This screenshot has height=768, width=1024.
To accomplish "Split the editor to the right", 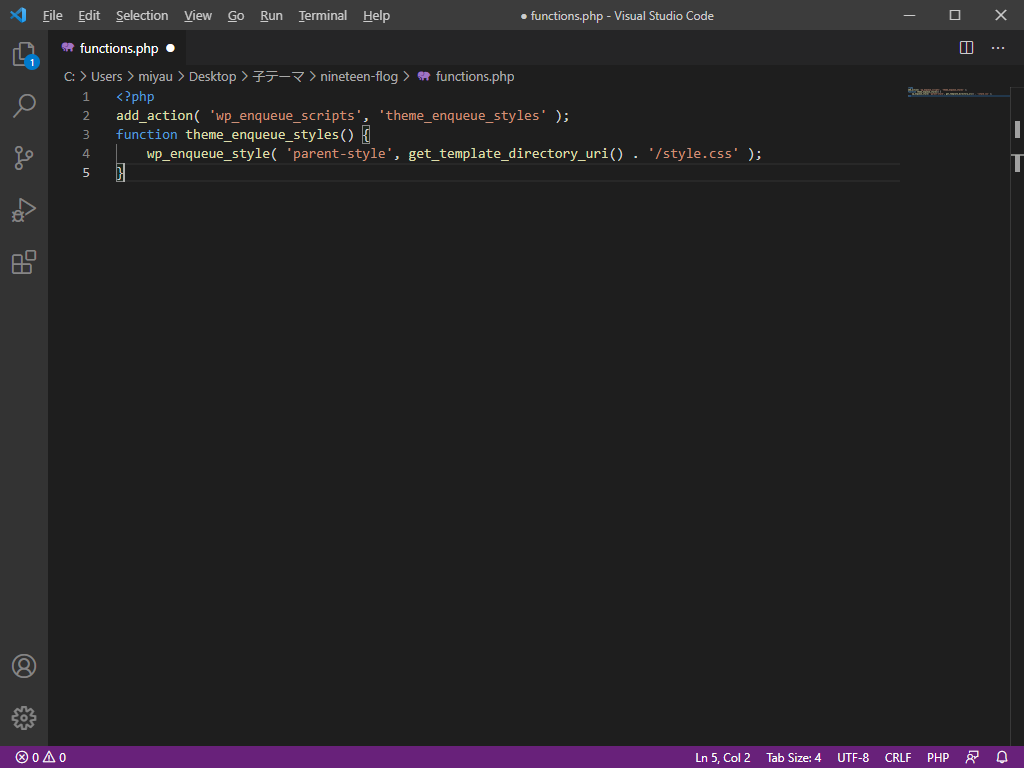I will point(967,48).
